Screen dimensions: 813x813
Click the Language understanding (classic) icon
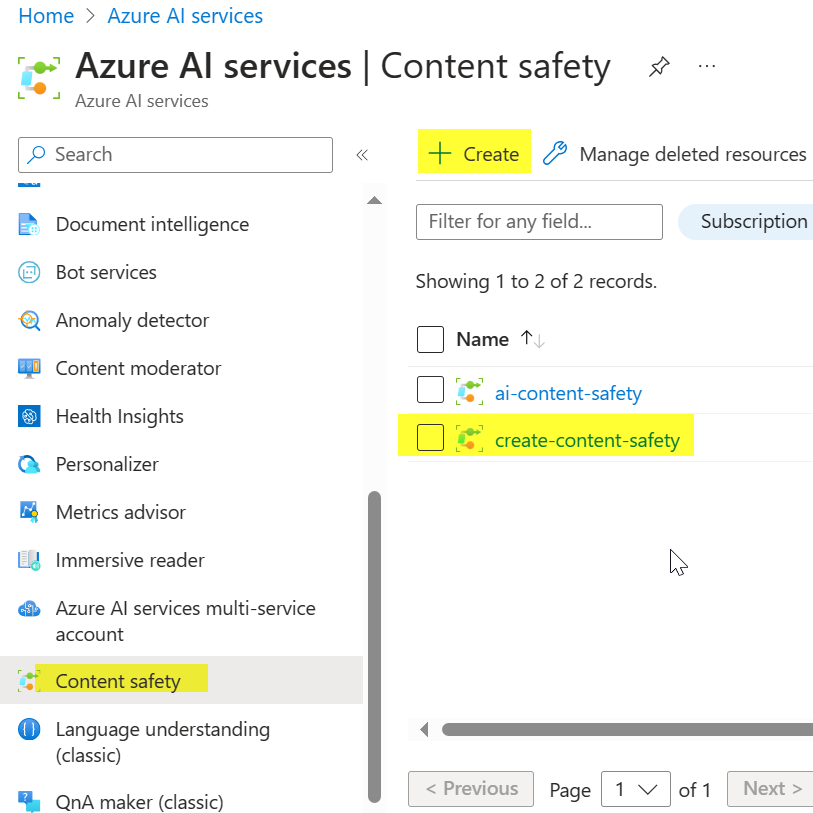[x=29, y=729]
